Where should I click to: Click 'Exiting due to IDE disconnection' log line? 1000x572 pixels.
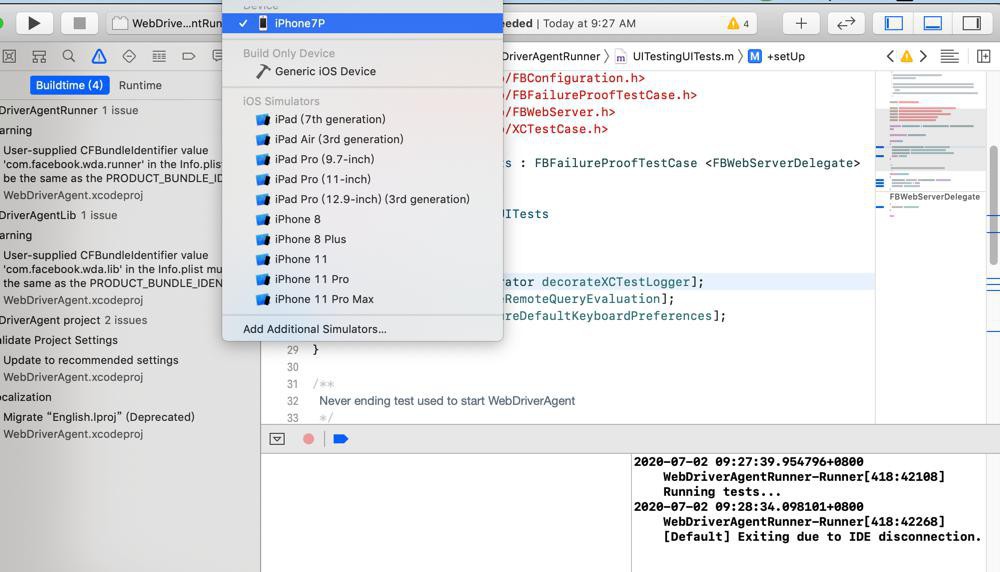coord(822,537)
